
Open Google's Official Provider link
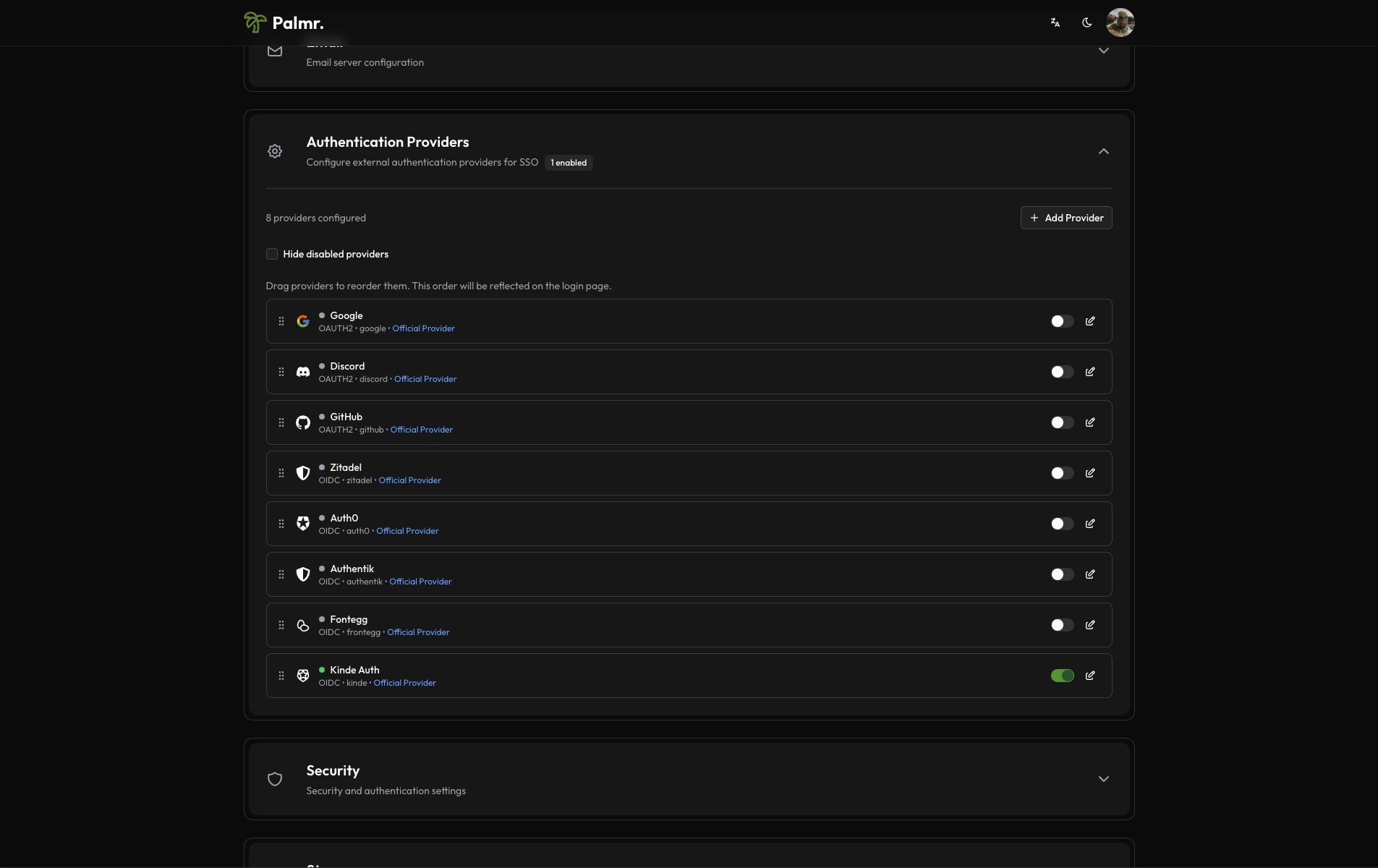[x=423, y=328]
